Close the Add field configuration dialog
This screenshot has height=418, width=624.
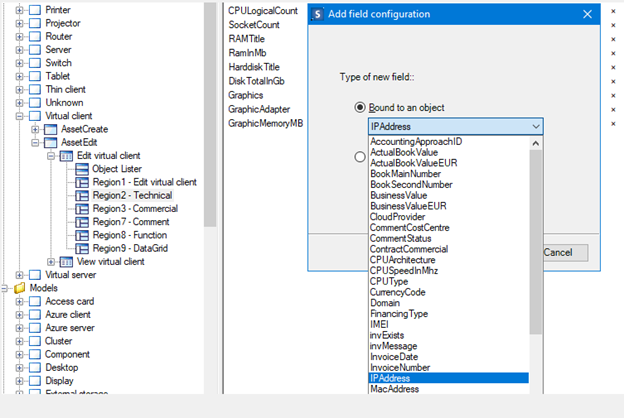tap(587, 14)
